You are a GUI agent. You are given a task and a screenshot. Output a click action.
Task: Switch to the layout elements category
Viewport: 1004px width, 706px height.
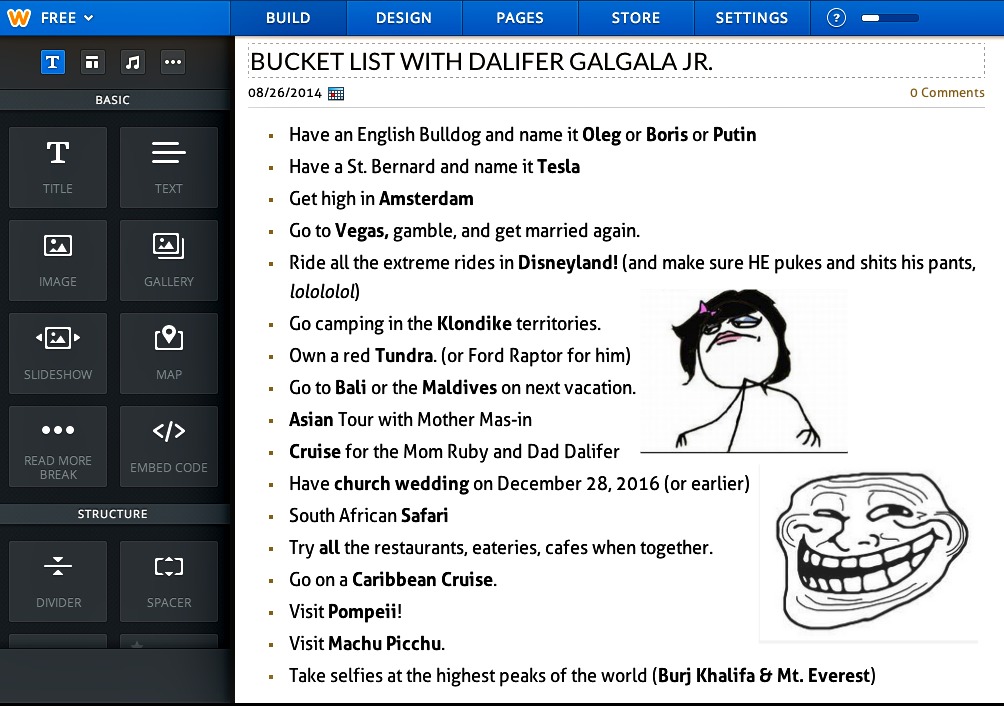tap(92, 62)
